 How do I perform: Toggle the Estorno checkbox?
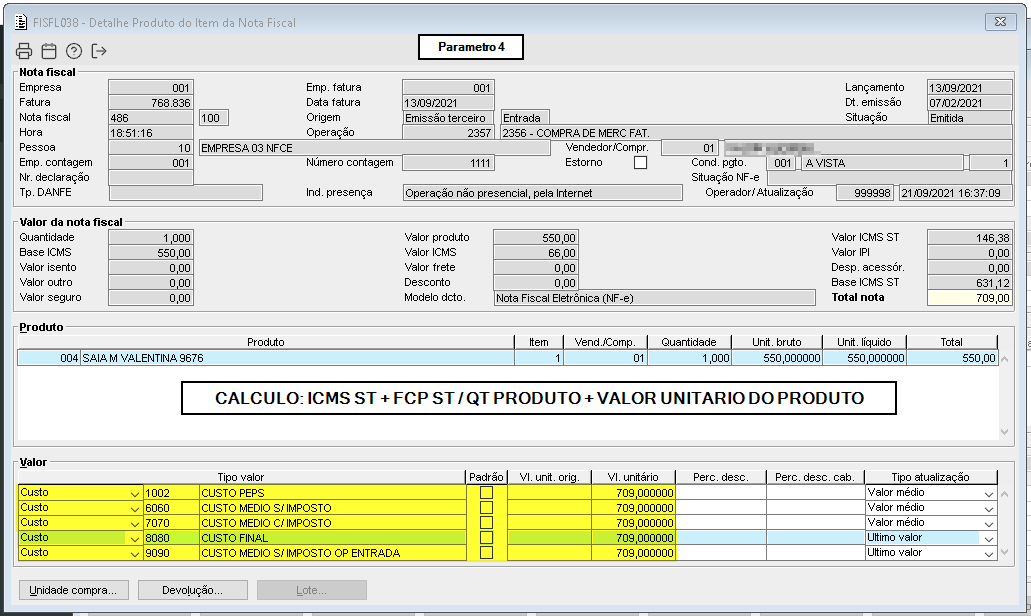[640, 162]
